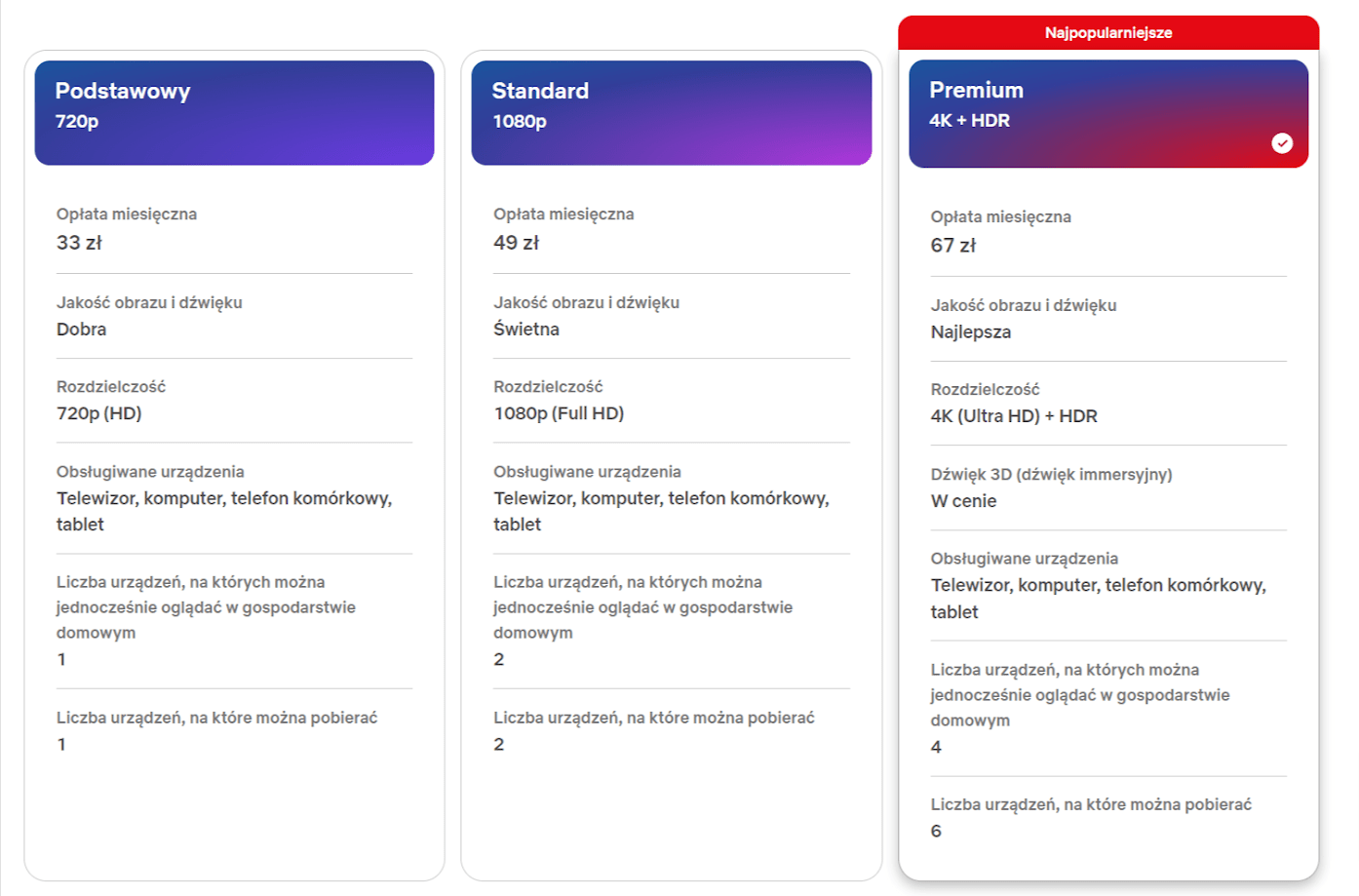Click the checkmark icon on Premium plan
The height and width of the screenshot is (896, 1359).
(1281, 143)
